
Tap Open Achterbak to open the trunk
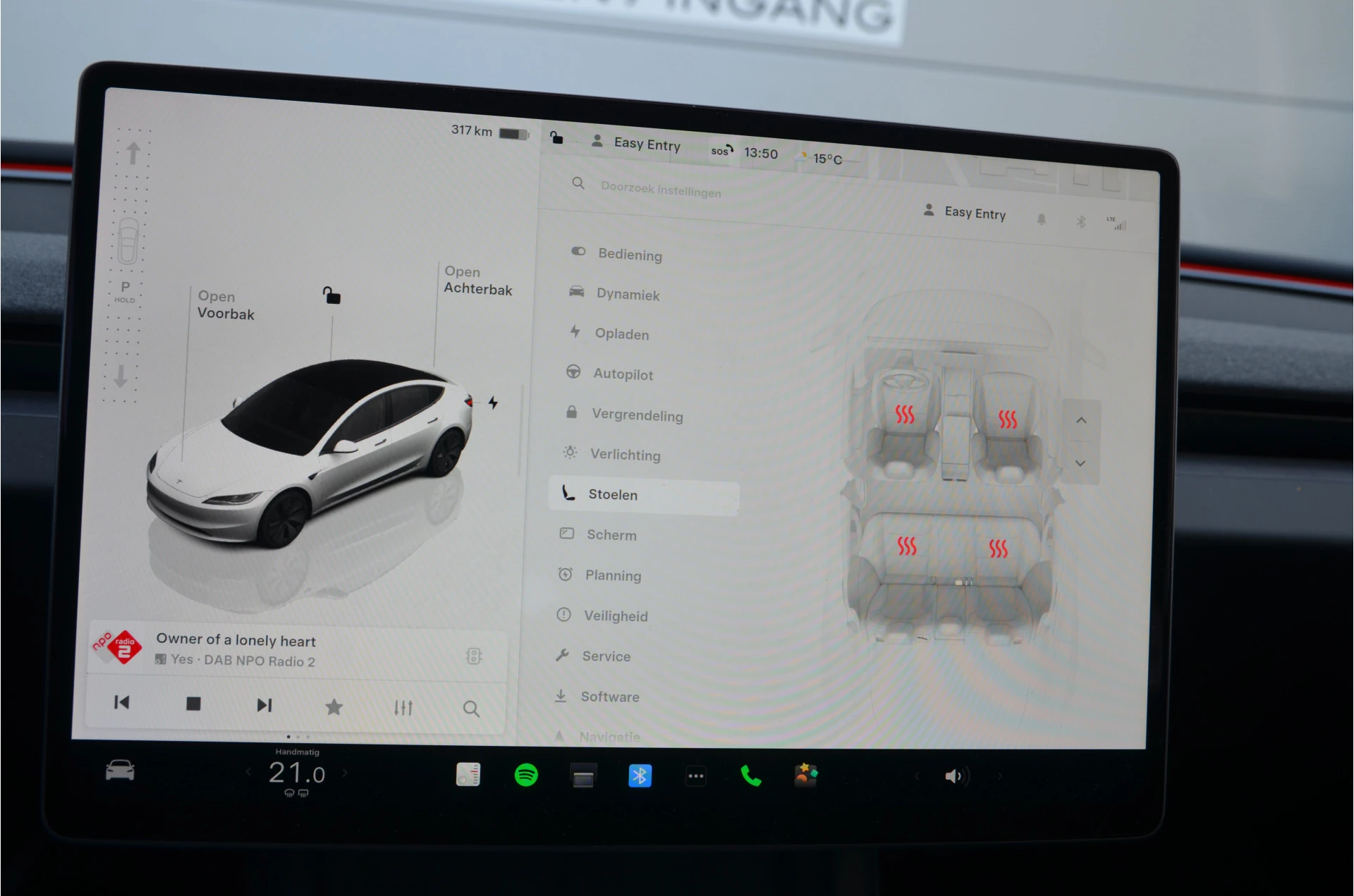pyautogui.click(x=478, y=281)
